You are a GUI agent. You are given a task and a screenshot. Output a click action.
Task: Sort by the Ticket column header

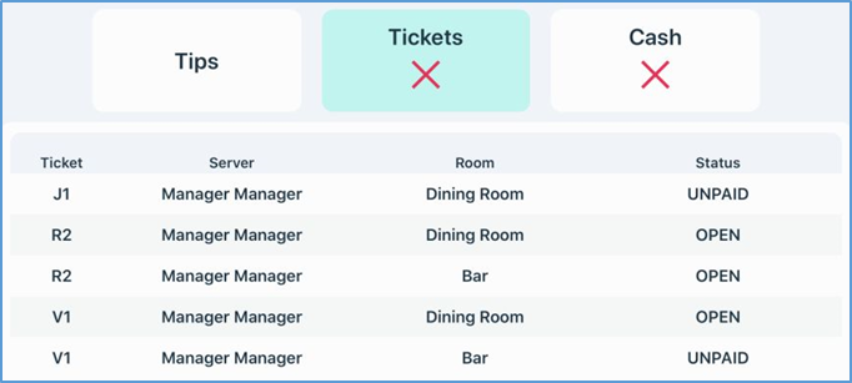(61, 163)
